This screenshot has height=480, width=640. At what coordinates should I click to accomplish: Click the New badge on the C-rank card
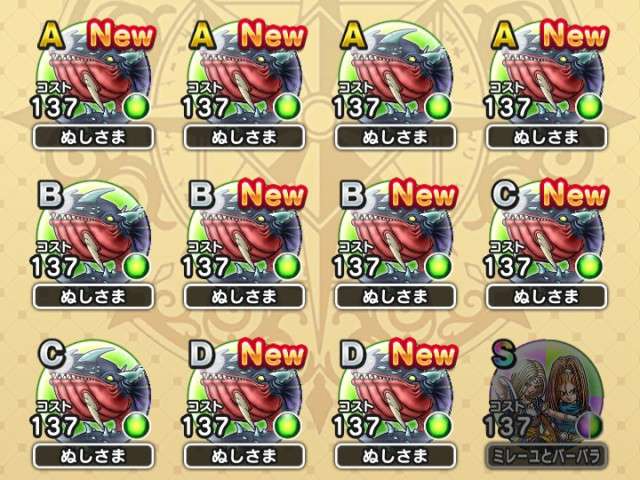[574, 195]
